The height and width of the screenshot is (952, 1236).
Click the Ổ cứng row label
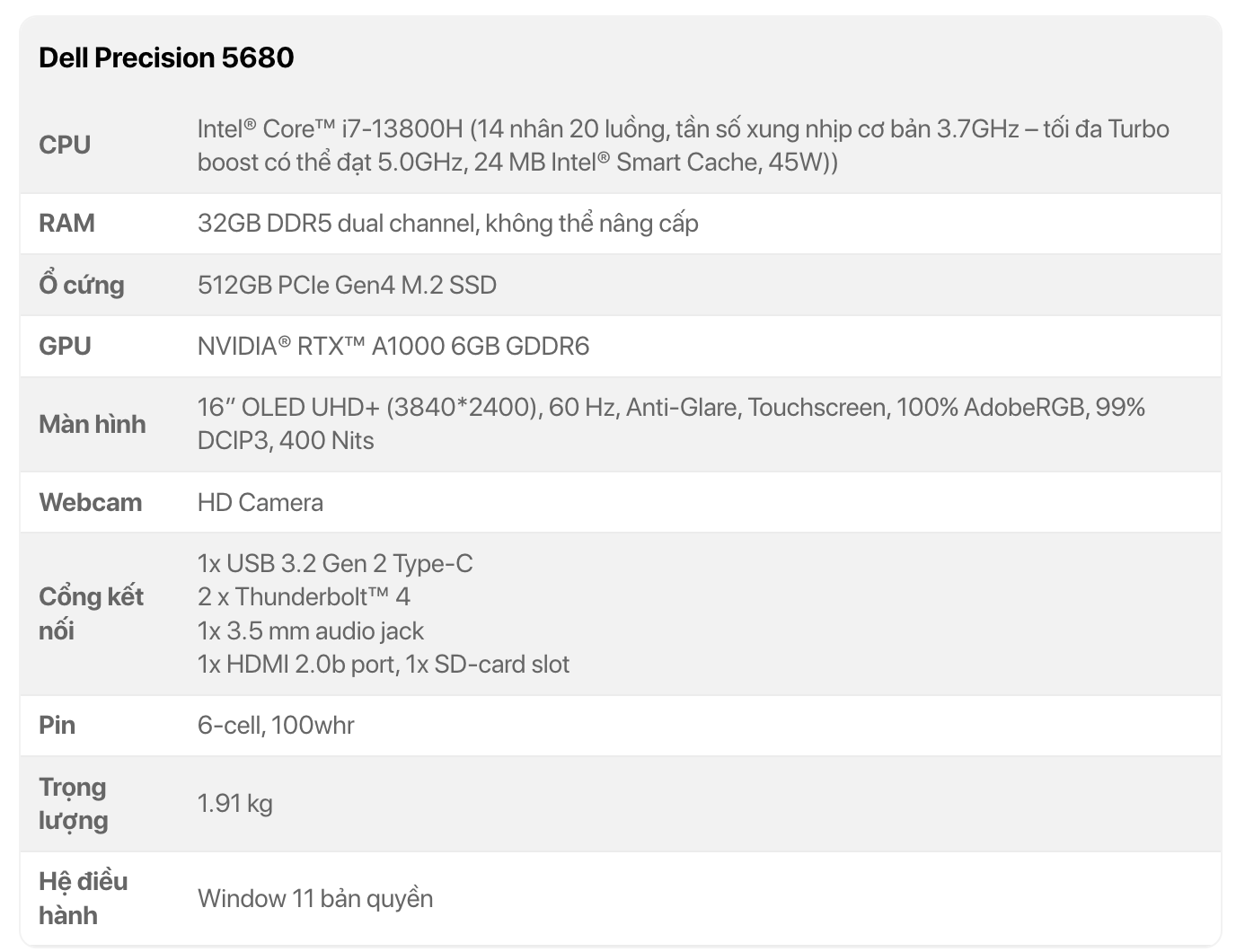[x=81, y=285]
